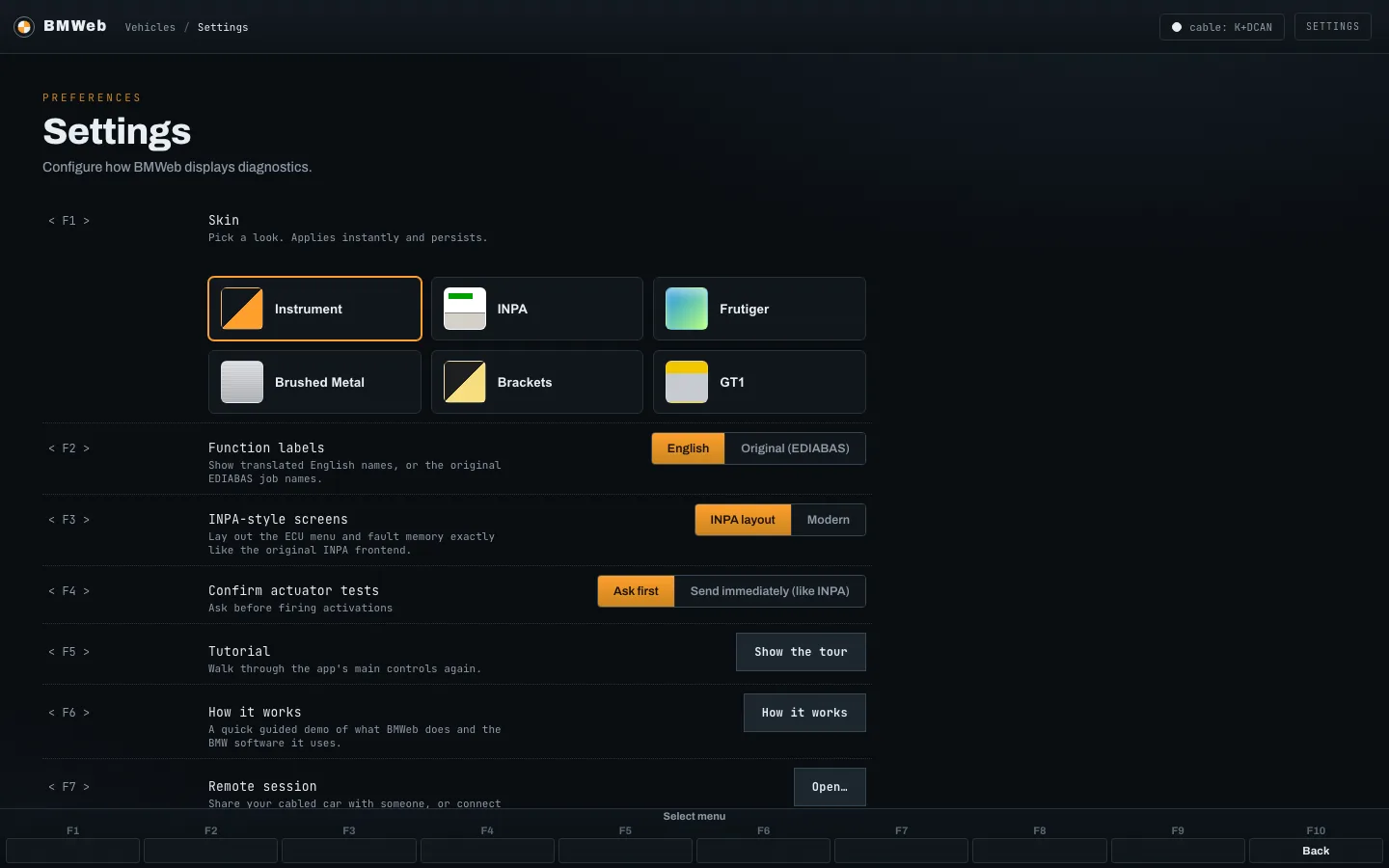Viewport: 1389px width, 868px height.
Task: Click the < F2 > shortcut label
Action: pyautogui.click(x=69, y=448)
